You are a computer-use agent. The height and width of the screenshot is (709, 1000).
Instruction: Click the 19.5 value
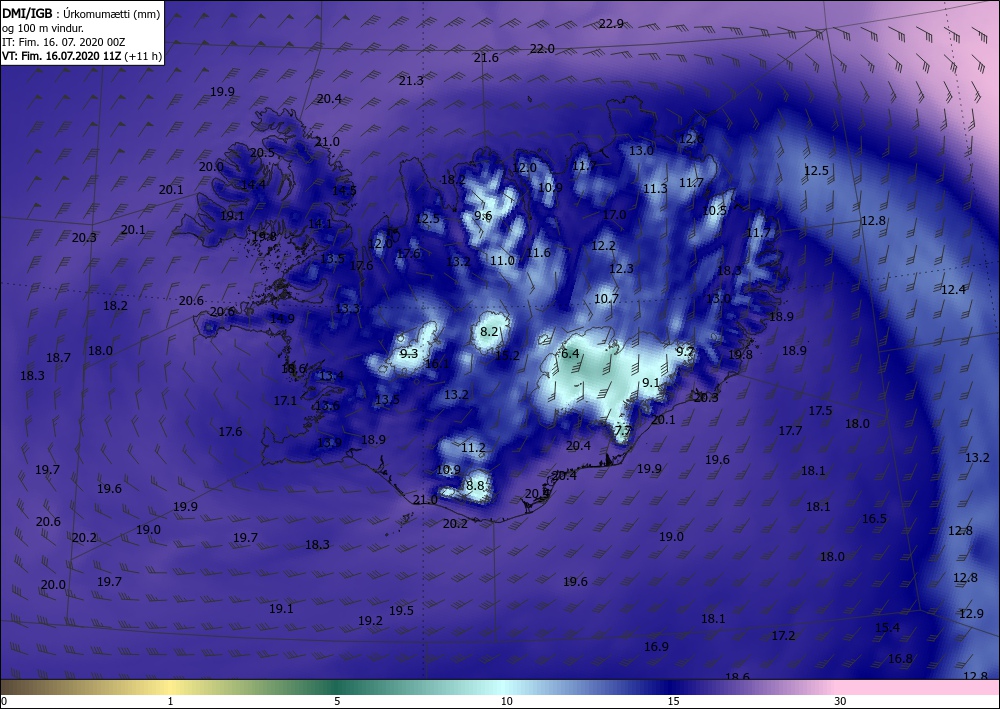coord(401,610)
